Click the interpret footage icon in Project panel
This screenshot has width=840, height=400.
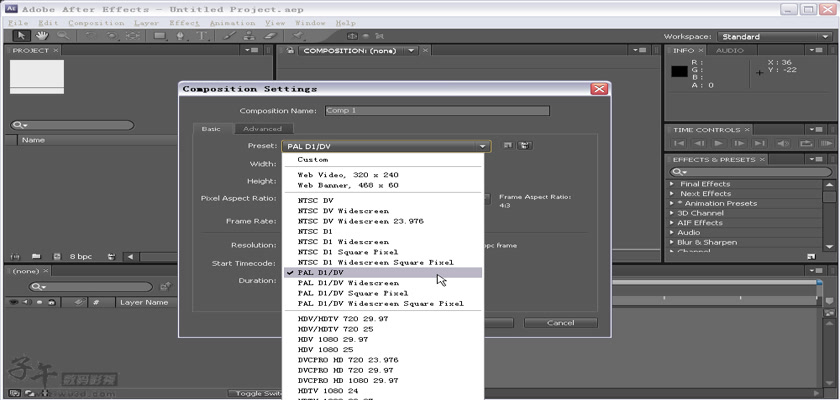pyautogui.click(x=15, y=256)
